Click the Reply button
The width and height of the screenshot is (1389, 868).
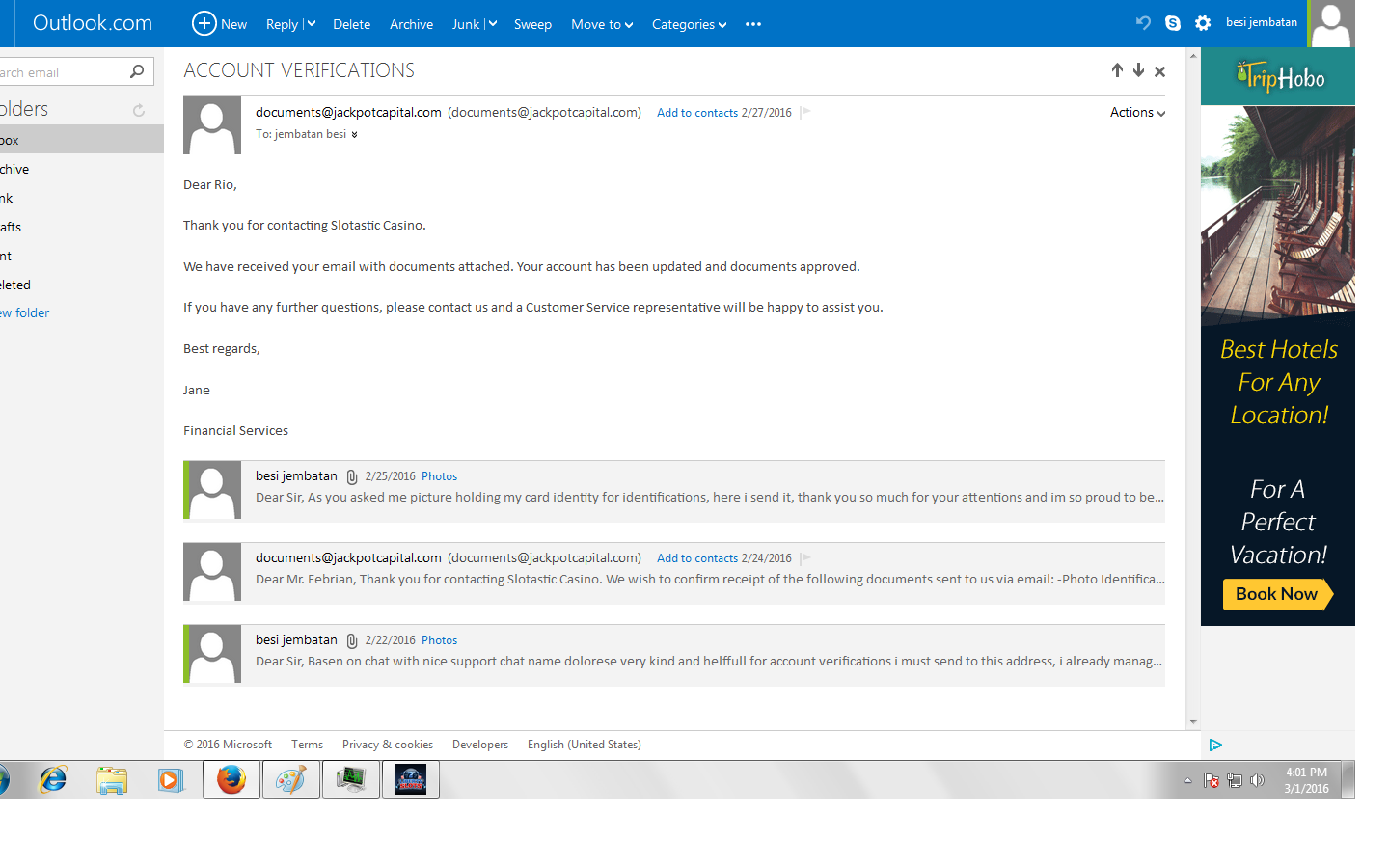coord(282,24)
